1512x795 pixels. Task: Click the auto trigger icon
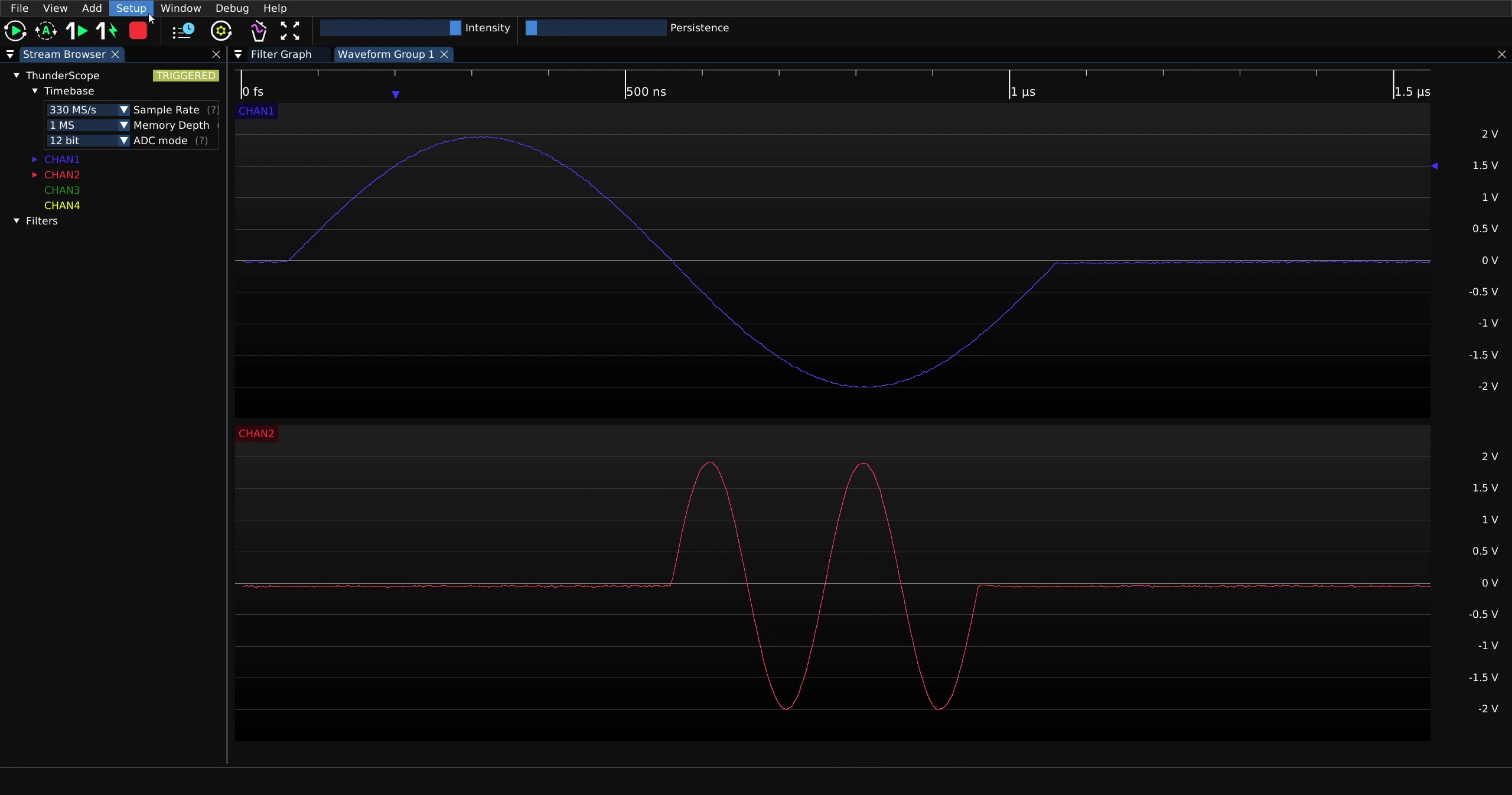(x=46, y=31)
